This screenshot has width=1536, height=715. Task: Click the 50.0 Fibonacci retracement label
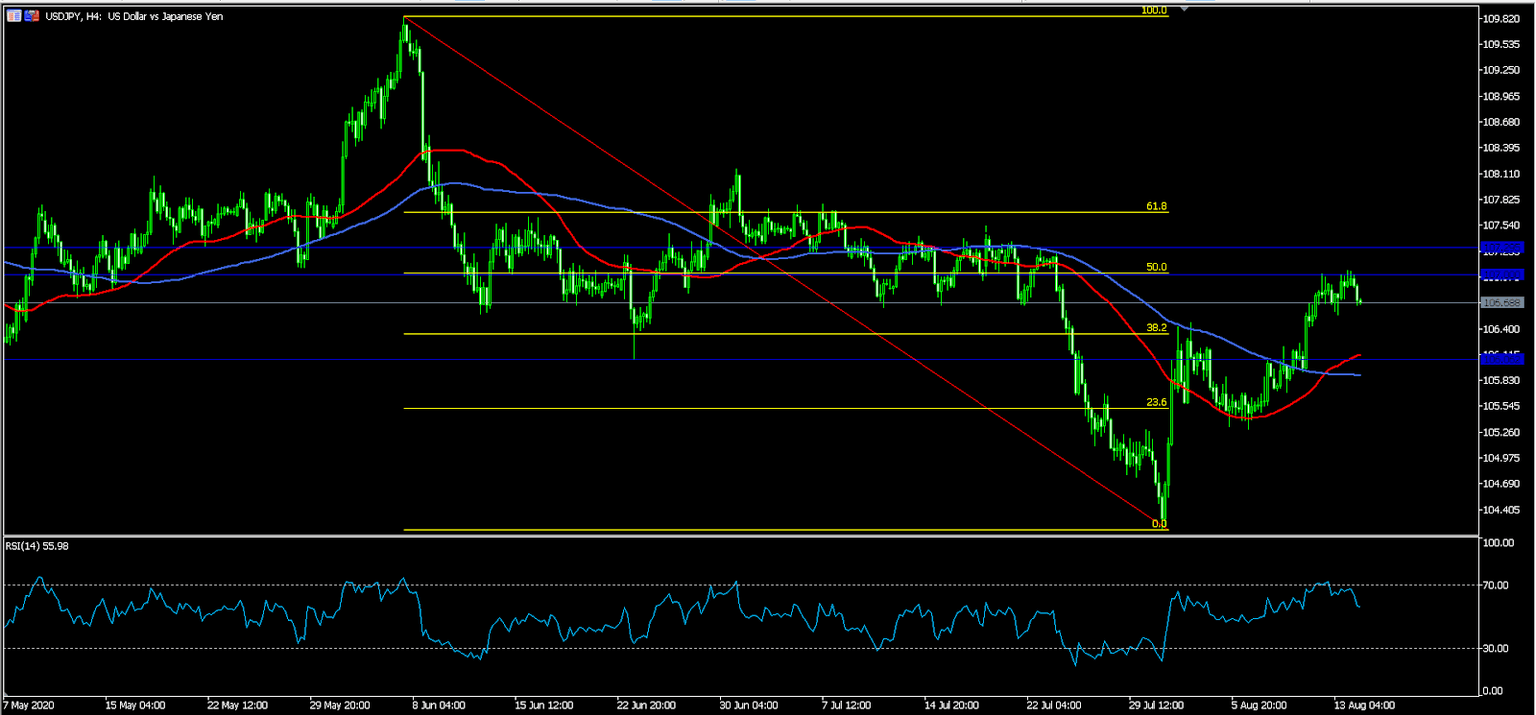point(1156,267)
